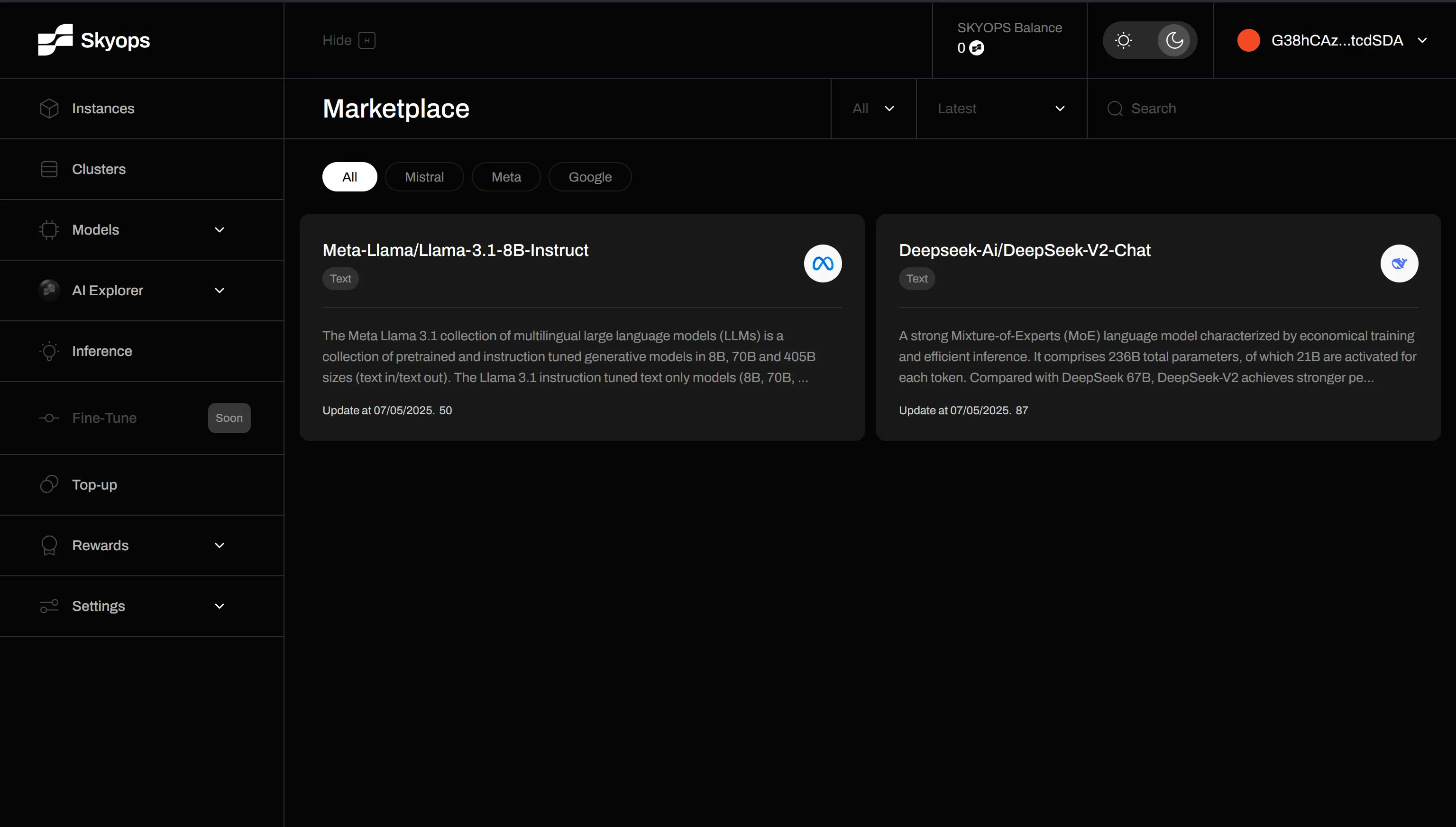Click the SKYOPS balance token icon
The width and height of the screenshot is (1456, 827).
(977, 48)
